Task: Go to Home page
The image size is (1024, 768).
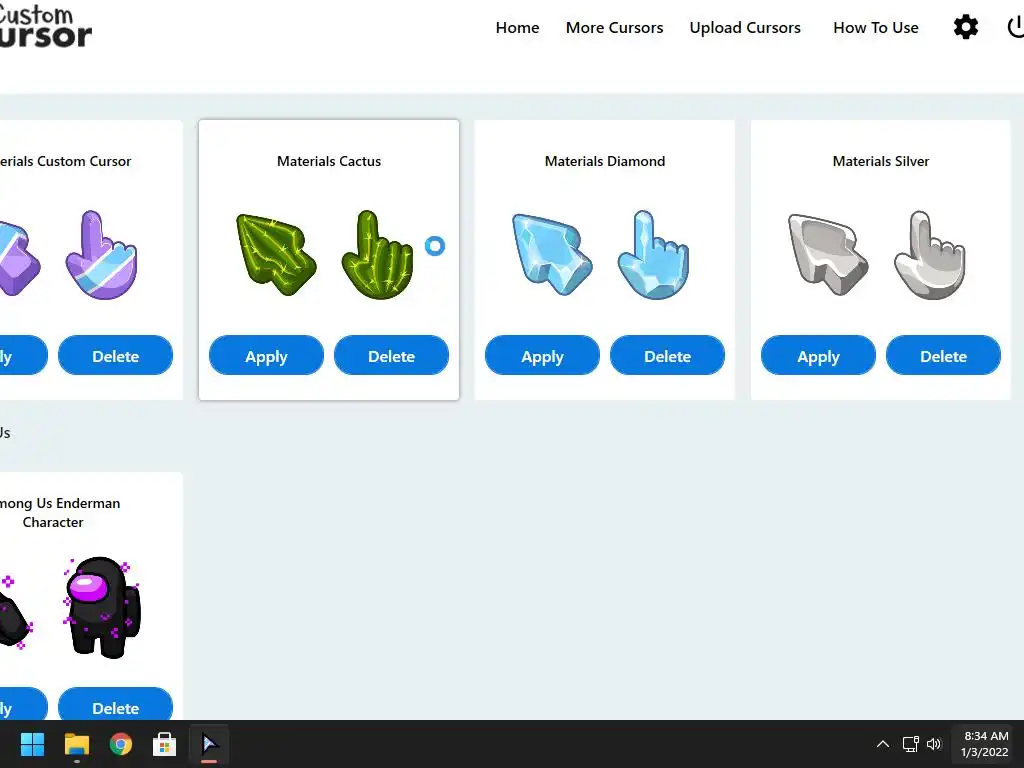Action: point(517,27)
